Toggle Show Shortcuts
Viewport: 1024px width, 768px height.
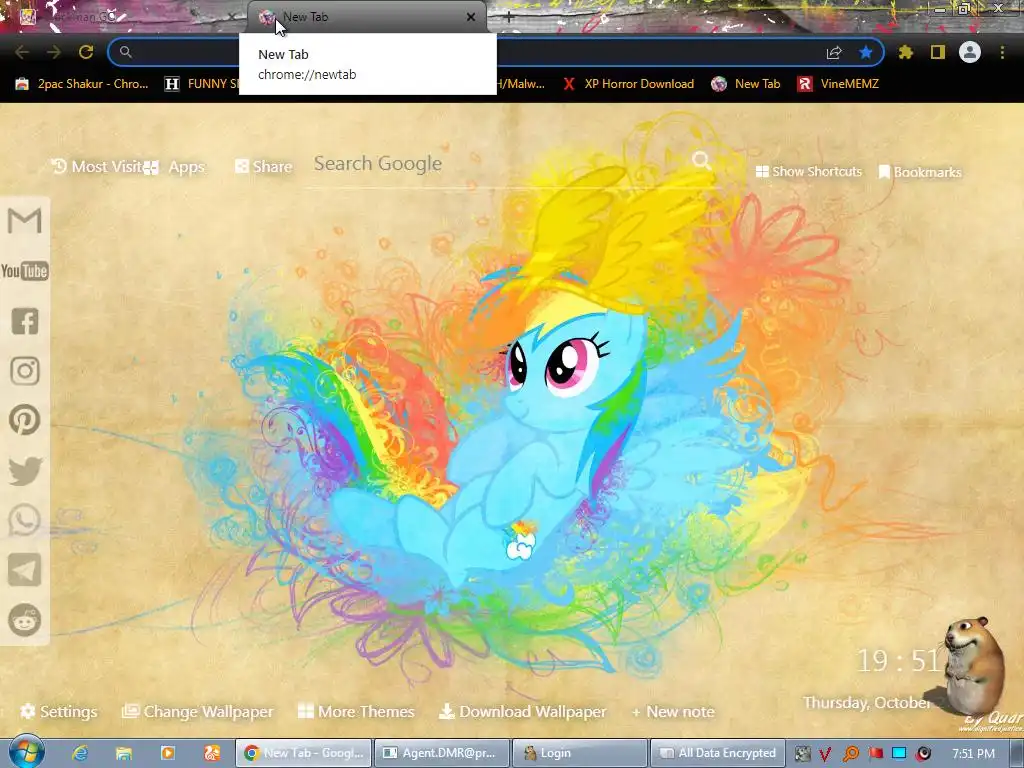[x=809, y=172]
